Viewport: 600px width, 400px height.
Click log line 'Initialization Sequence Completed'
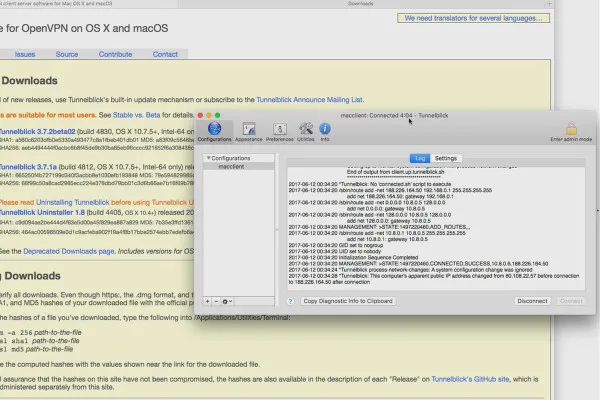[x=353, y=258]
